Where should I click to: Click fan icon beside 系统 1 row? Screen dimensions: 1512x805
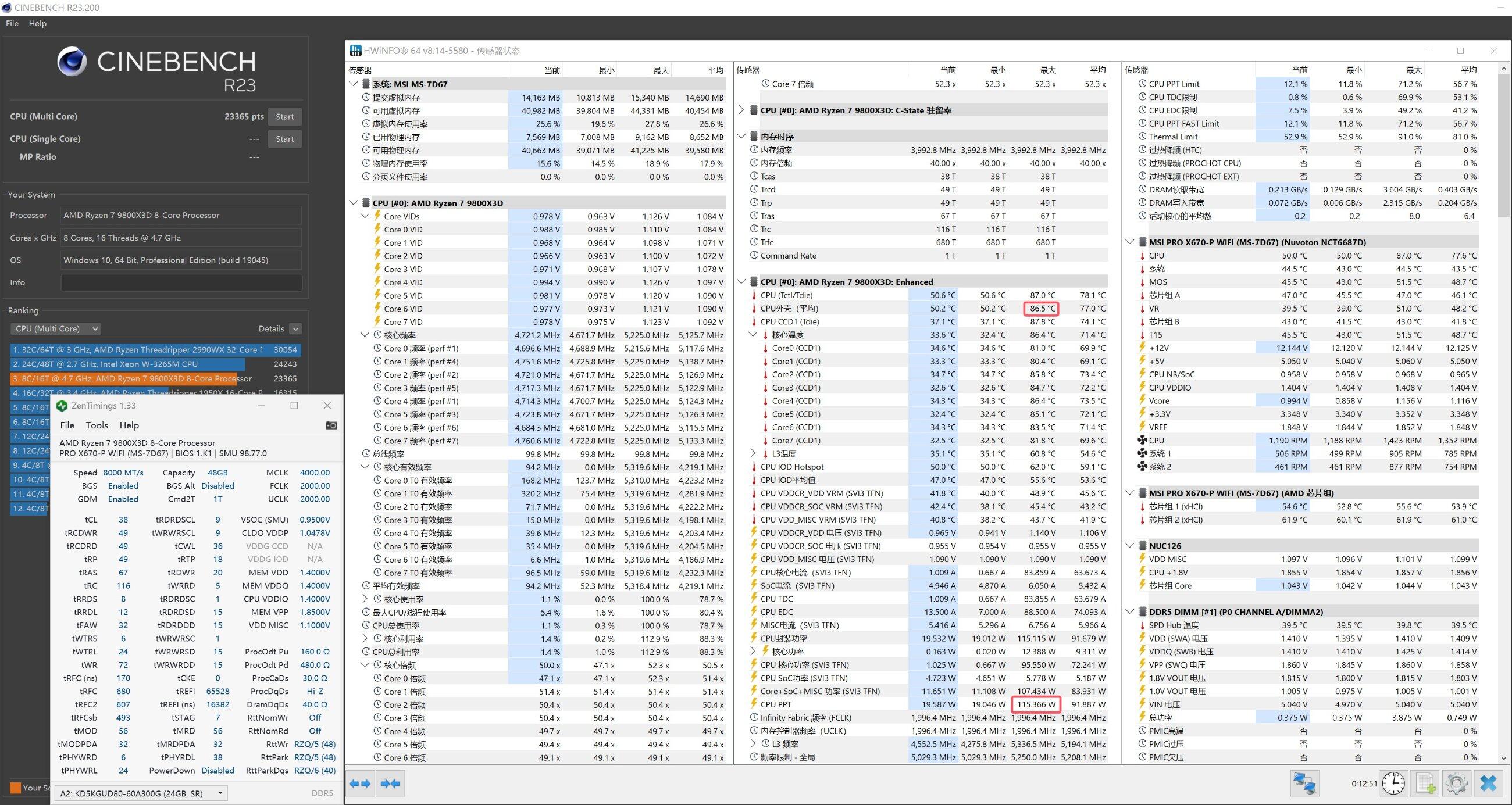1142,453
